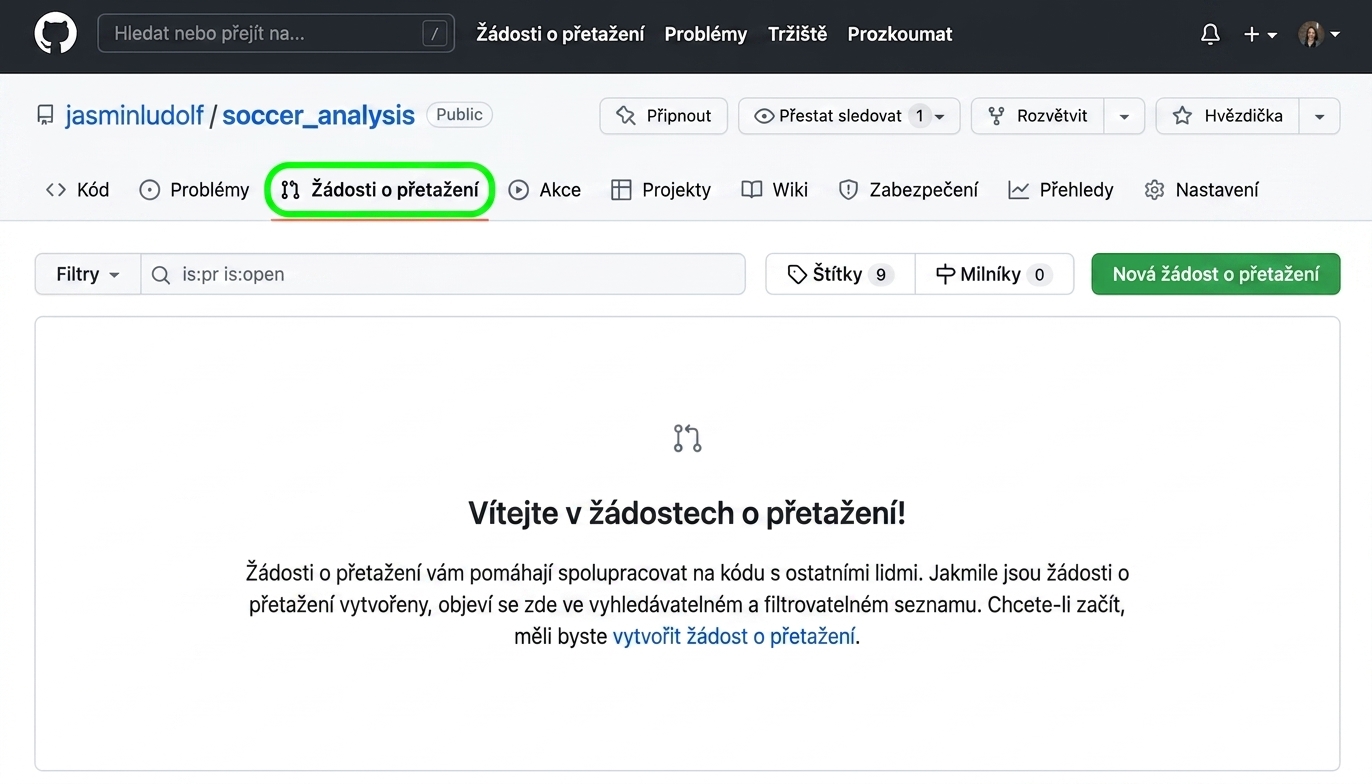Click the watchers count 1

pyautogui.click(x=919, y=116)
